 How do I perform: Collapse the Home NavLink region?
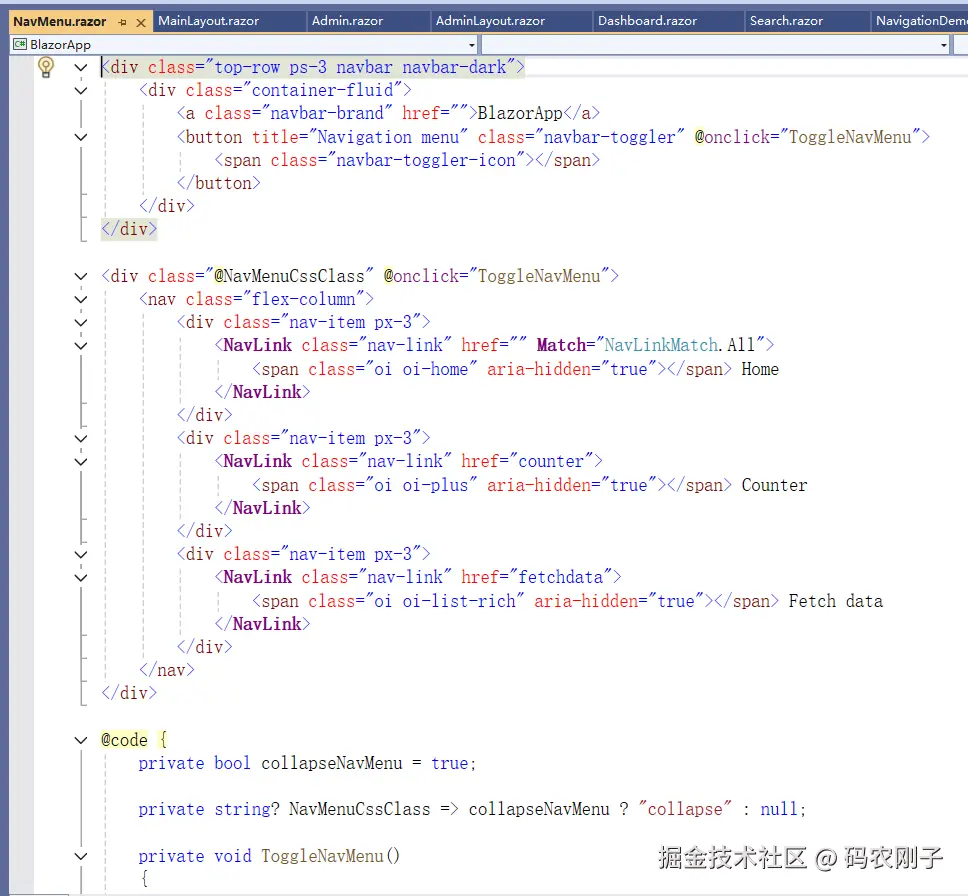click(81, 344)
